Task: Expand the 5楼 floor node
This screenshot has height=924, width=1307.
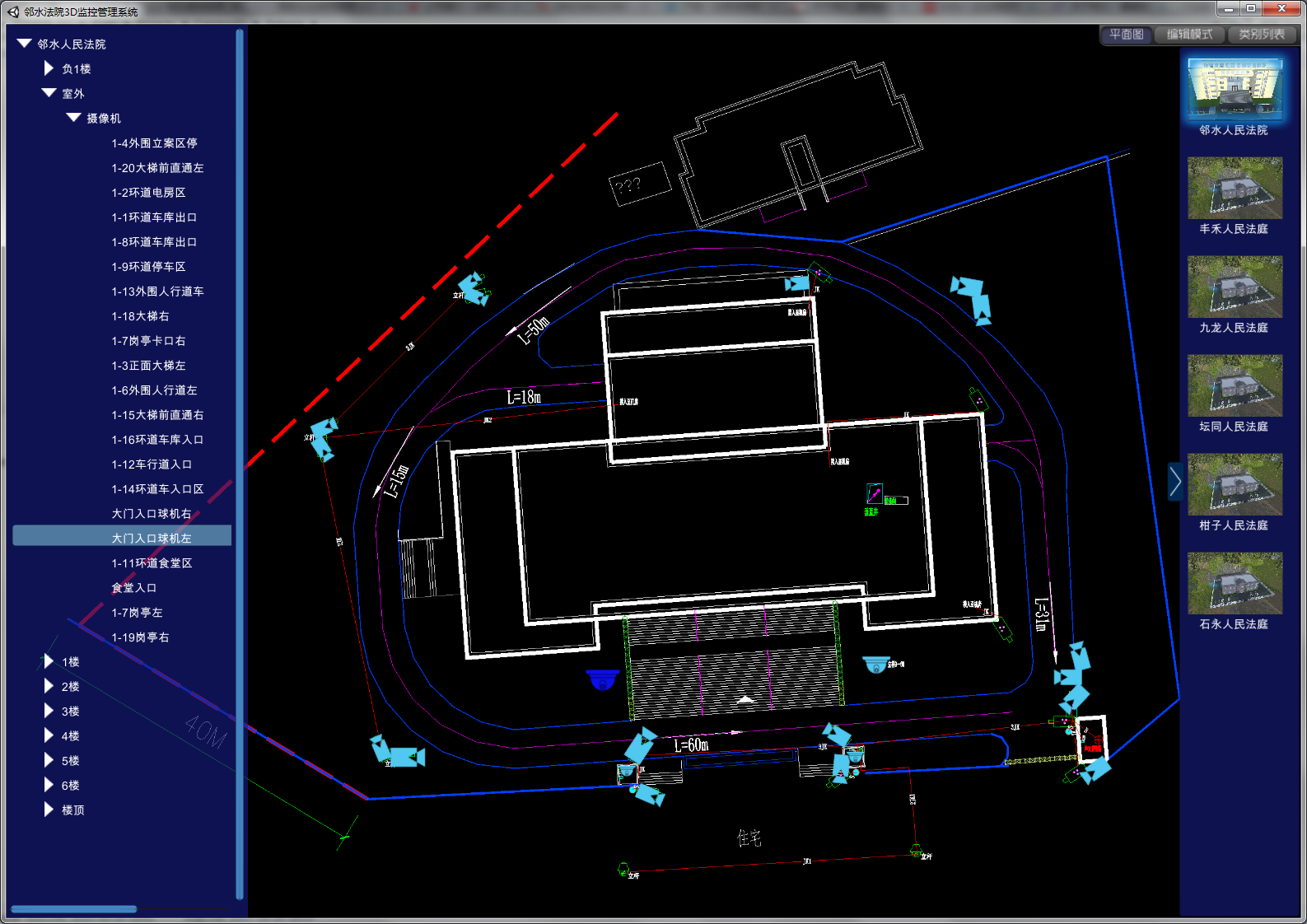Action: 49,760
